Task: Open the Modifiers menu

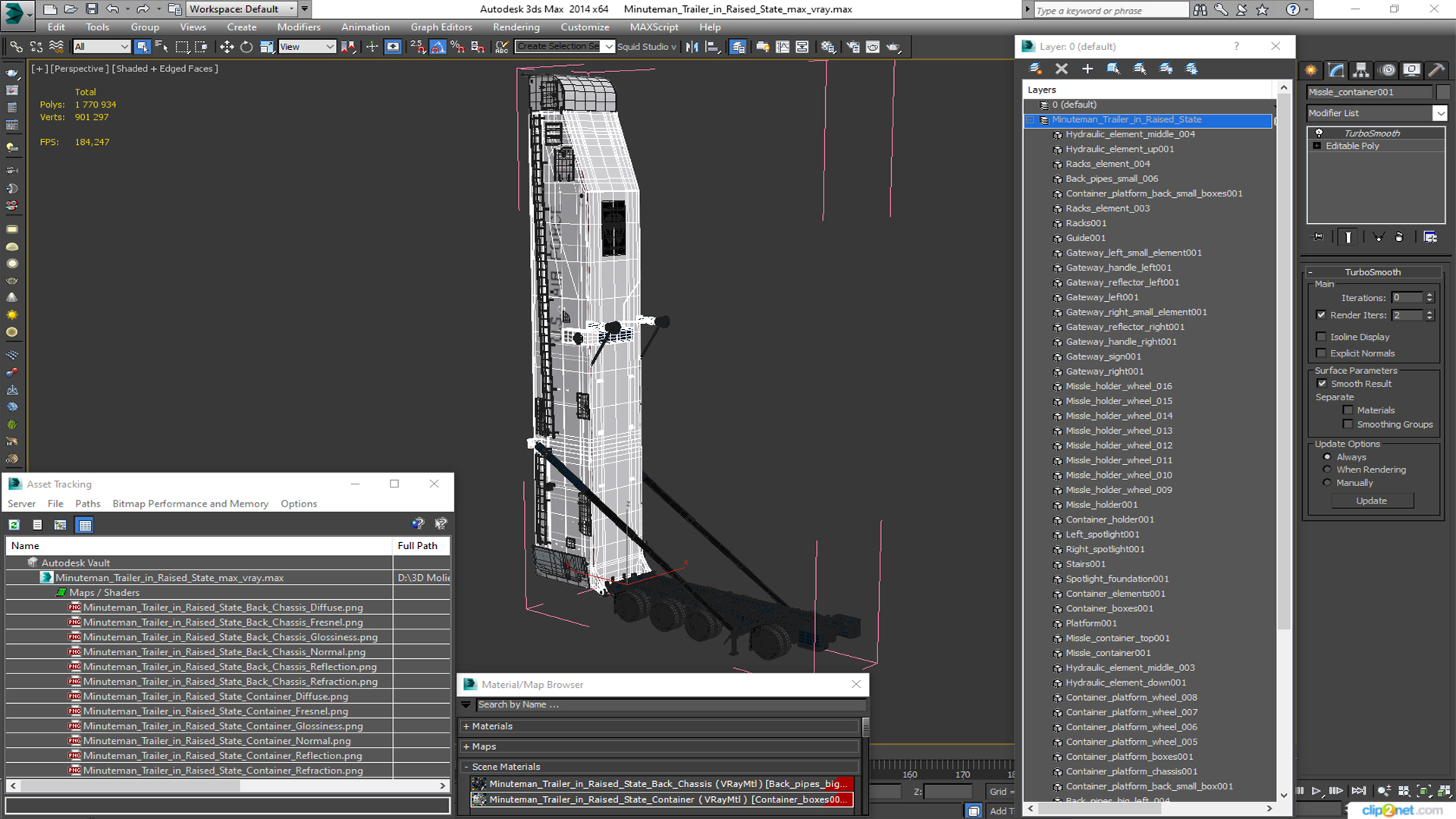Action: [x=299, y=27]
